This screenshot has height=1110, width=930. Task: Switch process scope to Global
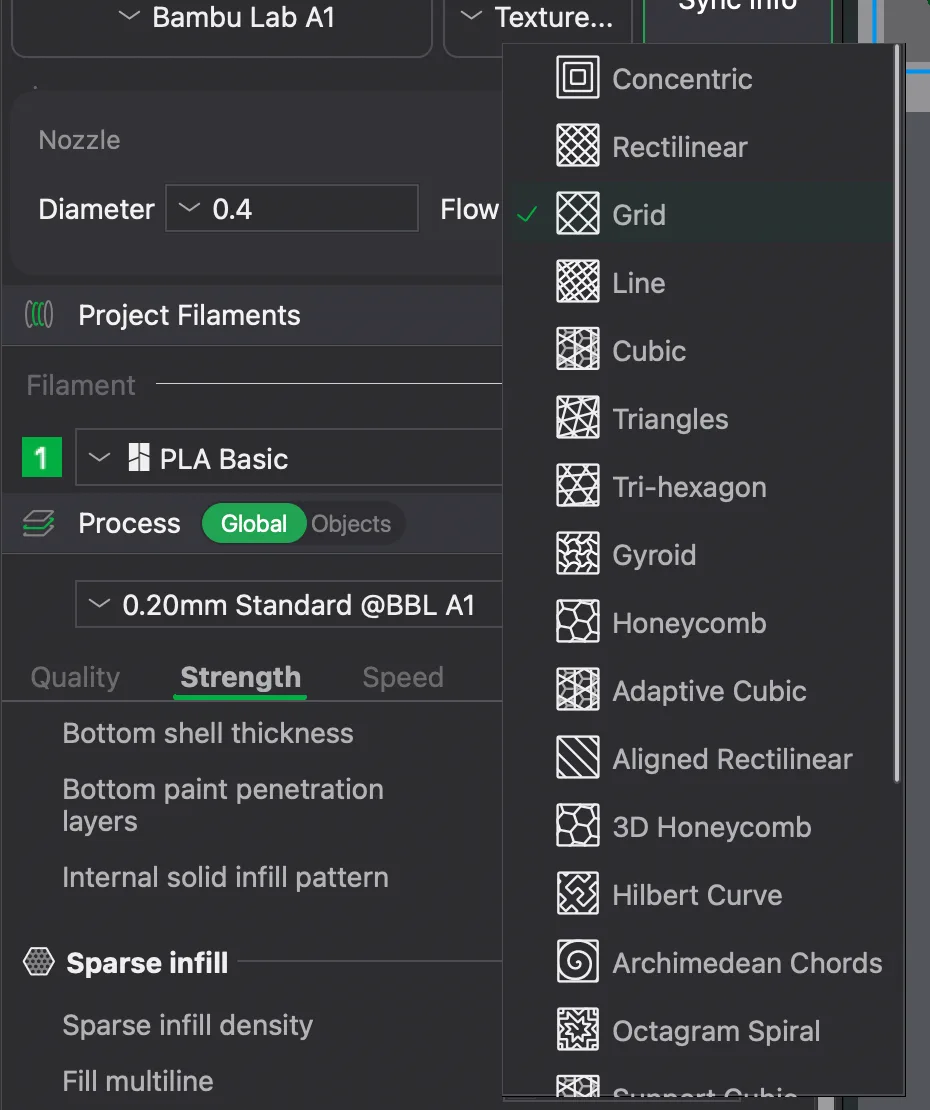click(x=253, y=523)
